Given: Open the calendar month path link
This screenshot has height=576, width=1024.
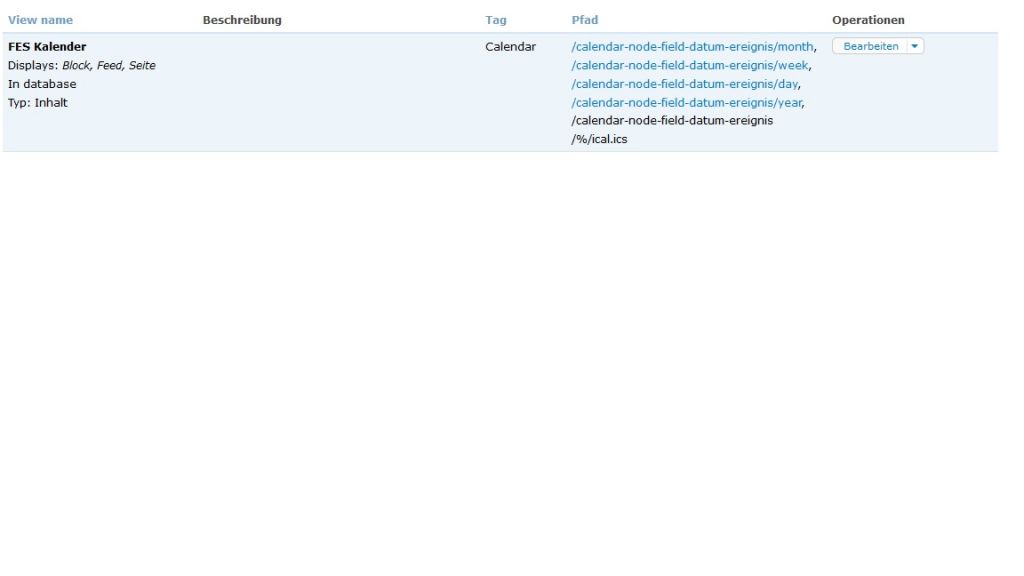Looking at the screenshot, I should (x=693, y=47).
